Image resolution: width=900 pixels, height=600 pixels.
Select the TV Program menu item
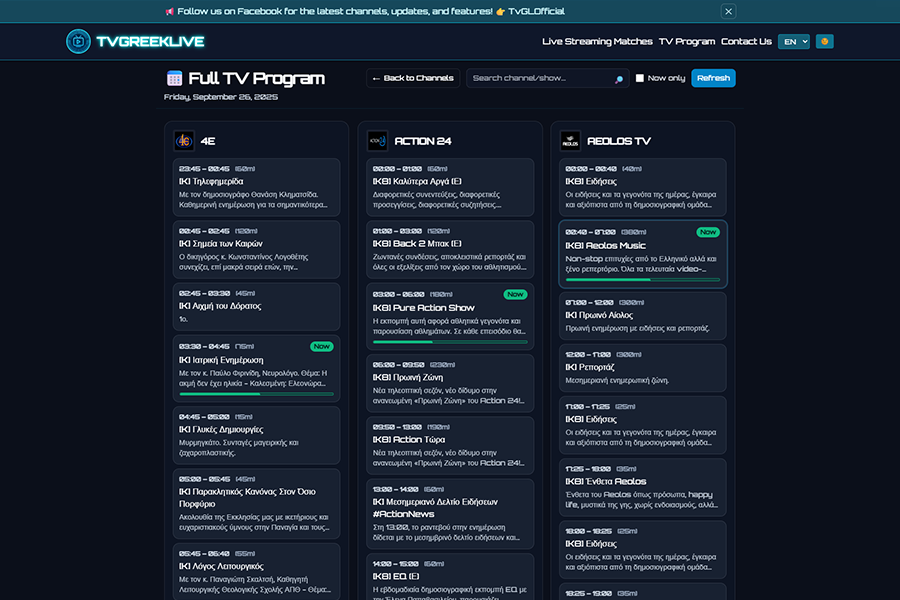pyautogui.click(x=688, y=41)
